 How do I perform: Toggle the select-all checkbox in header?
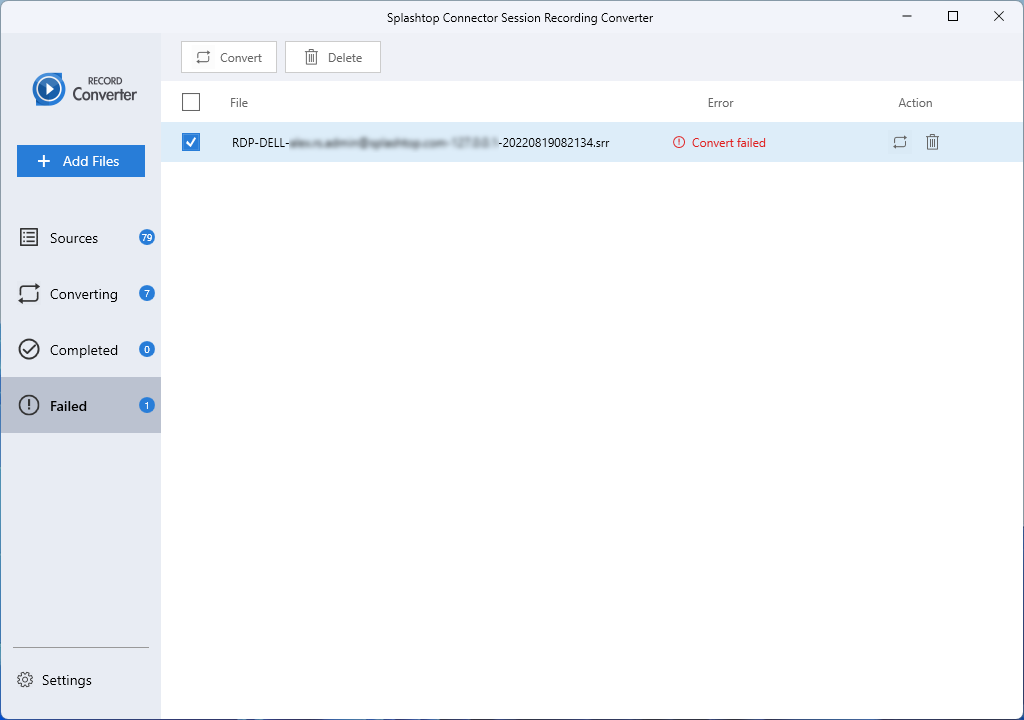point(191,102)
